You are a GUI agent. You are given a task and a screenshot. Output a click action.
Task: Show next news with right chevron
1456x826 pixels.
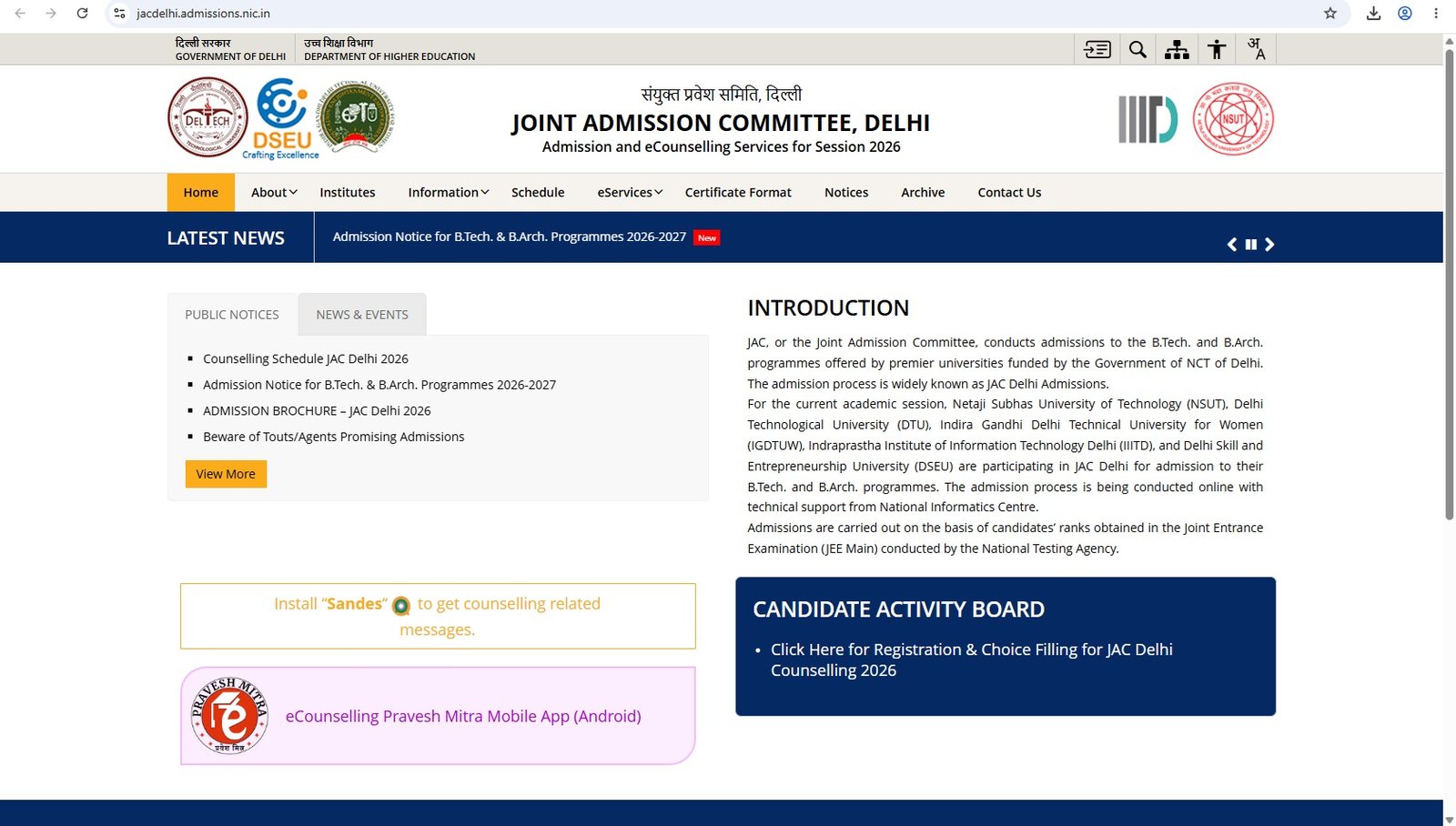1269,244
